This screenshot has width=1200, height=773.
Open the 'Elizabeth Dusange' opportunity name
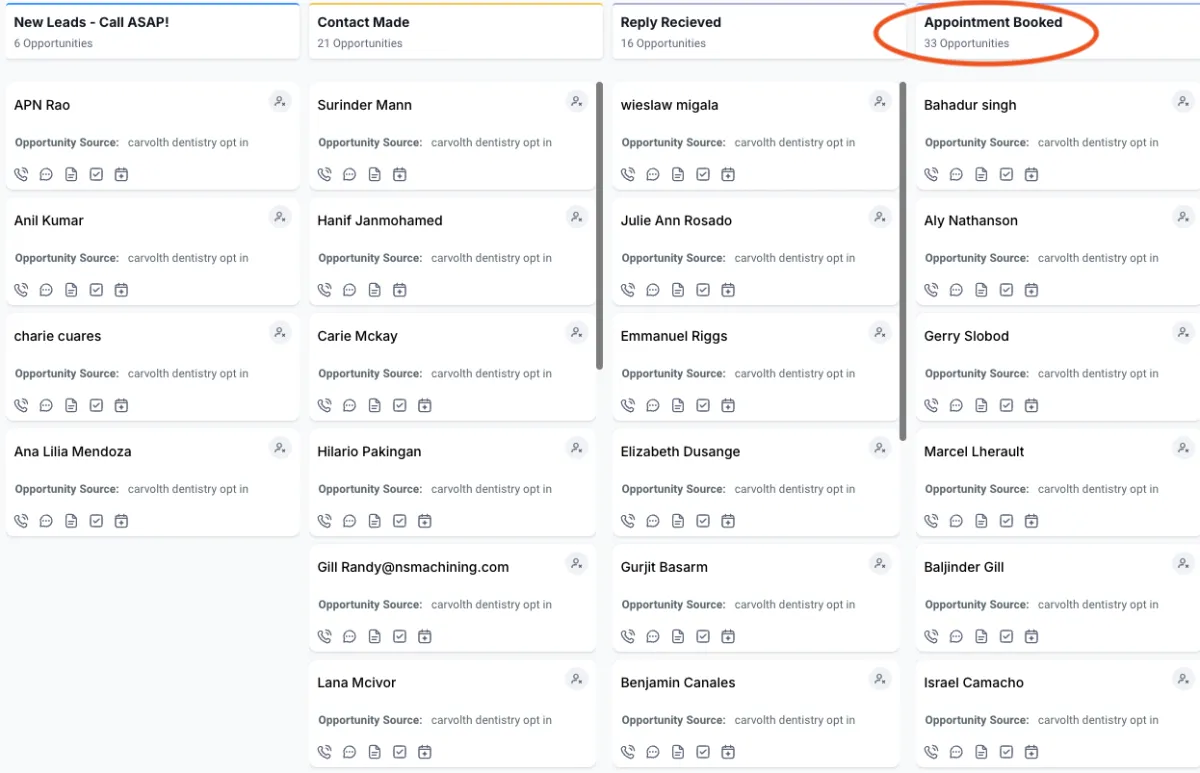681,451
